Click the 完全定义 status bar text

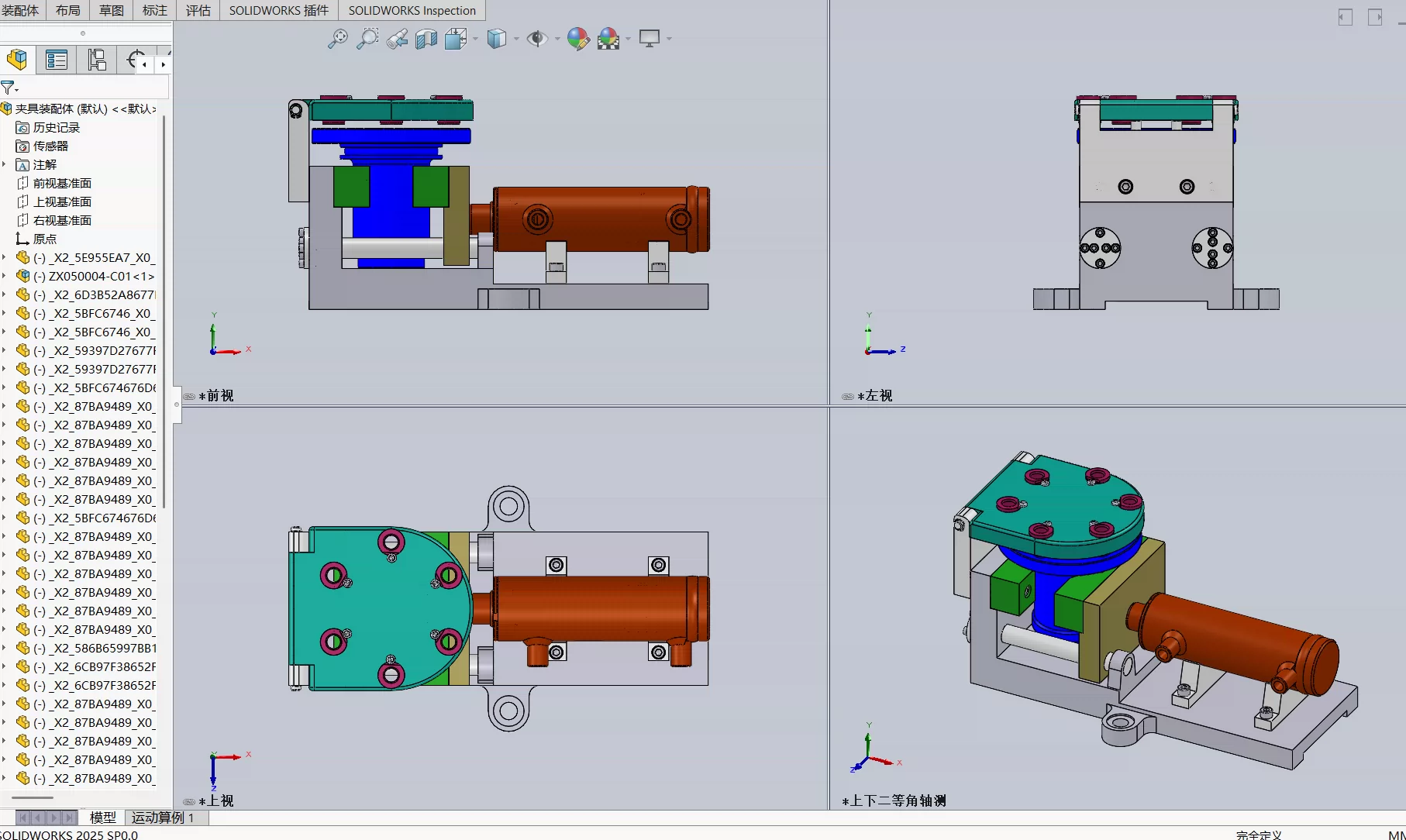pyautogui.click(x=1259, y=835)
